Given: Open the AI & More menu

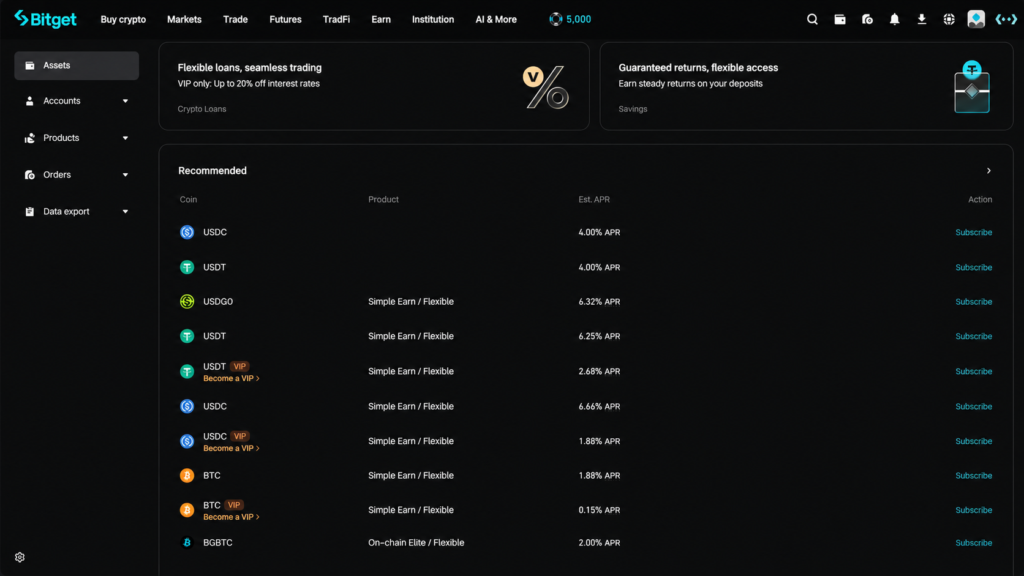Looking at the screenshot, I should (496, 20).
